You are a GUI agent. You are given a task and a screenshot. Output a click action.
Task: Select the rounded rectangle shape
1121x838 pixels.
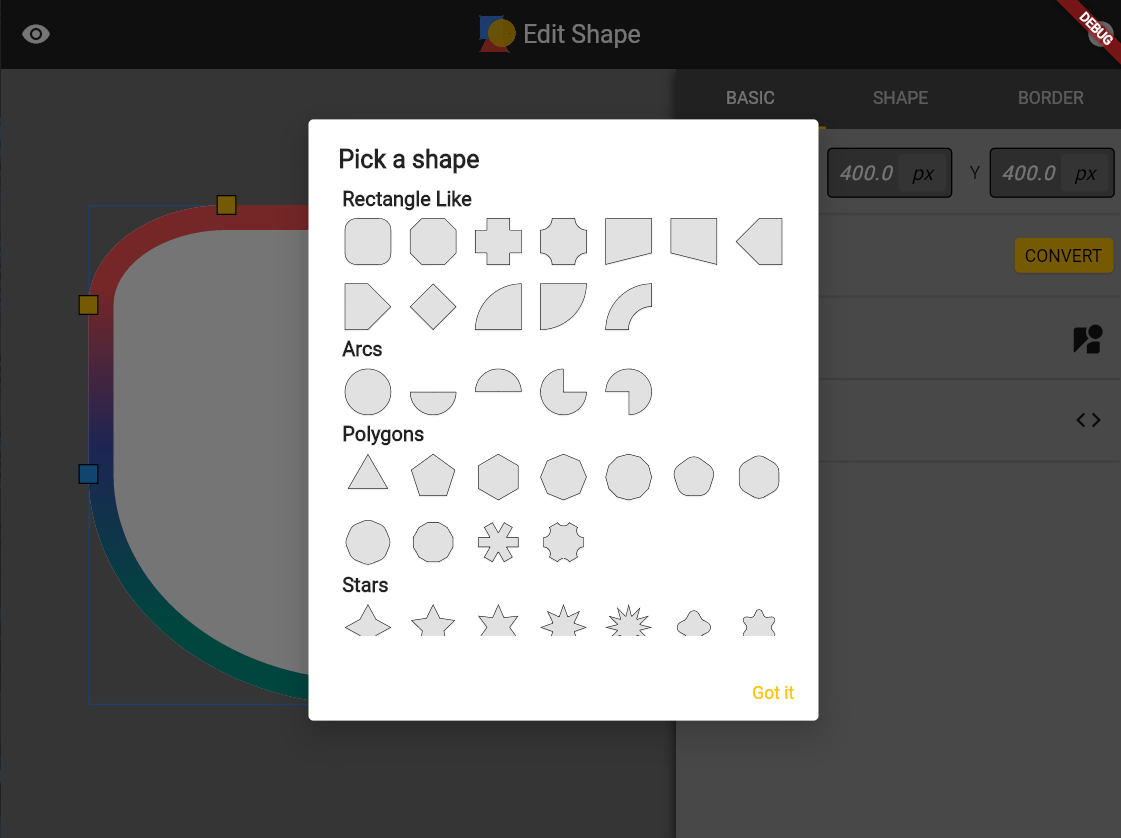[x=368, y=242]
